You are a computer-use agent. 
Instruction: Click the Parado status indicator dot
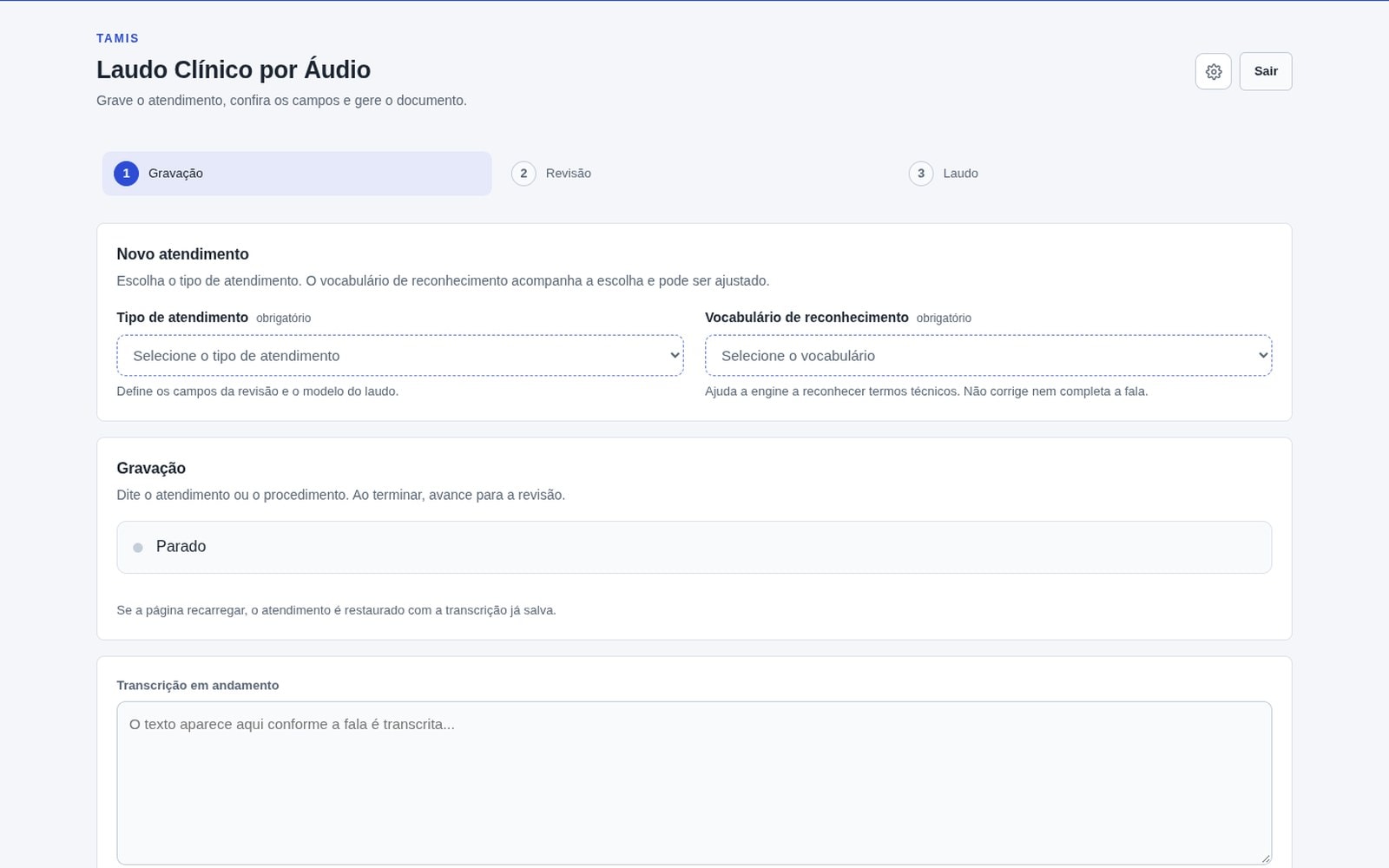pos(137,548)
